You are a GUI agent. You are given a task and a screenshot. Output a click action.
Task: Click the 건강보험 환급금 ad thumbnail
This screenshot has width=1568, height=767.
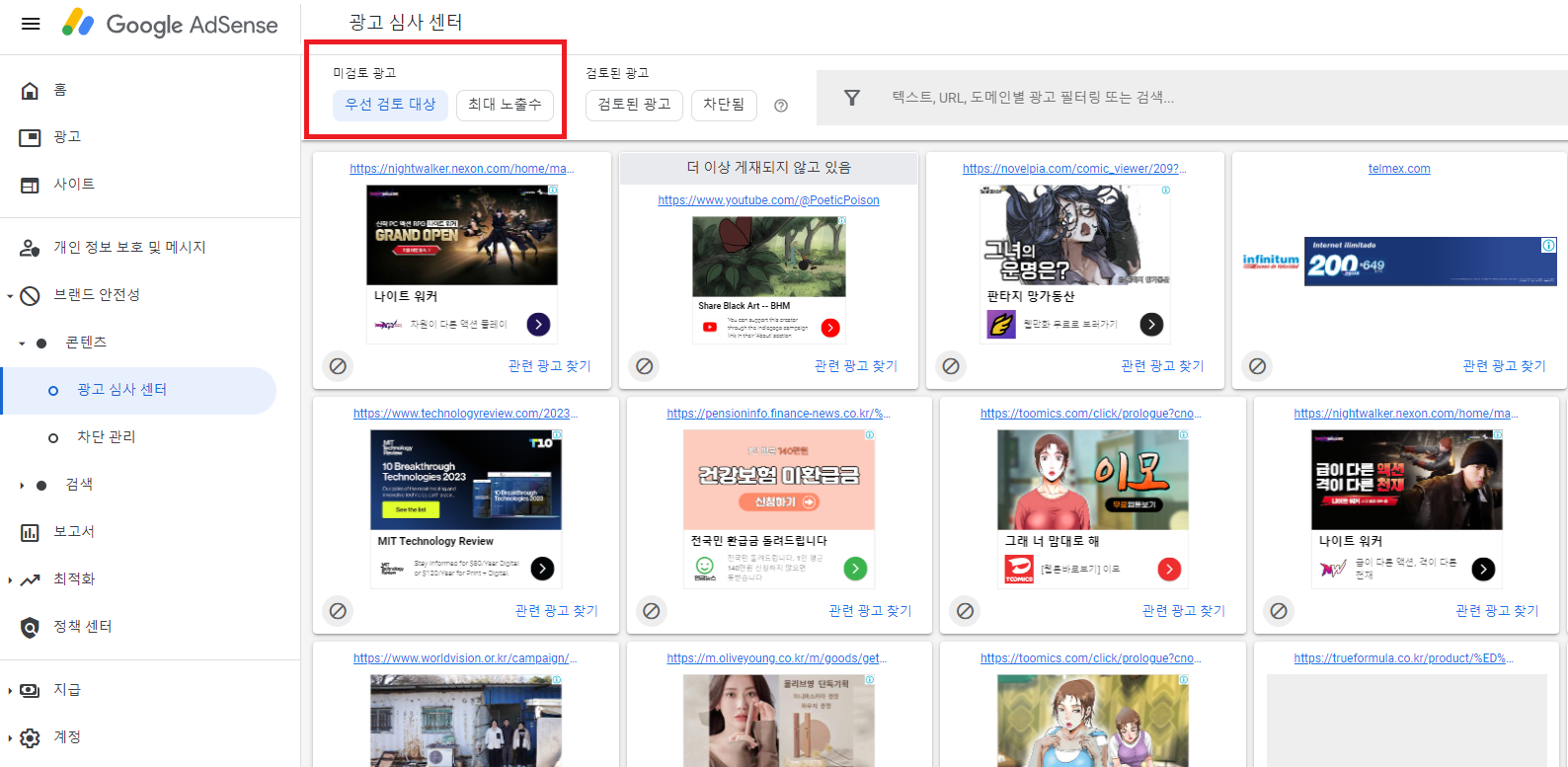tap(779, 480)
